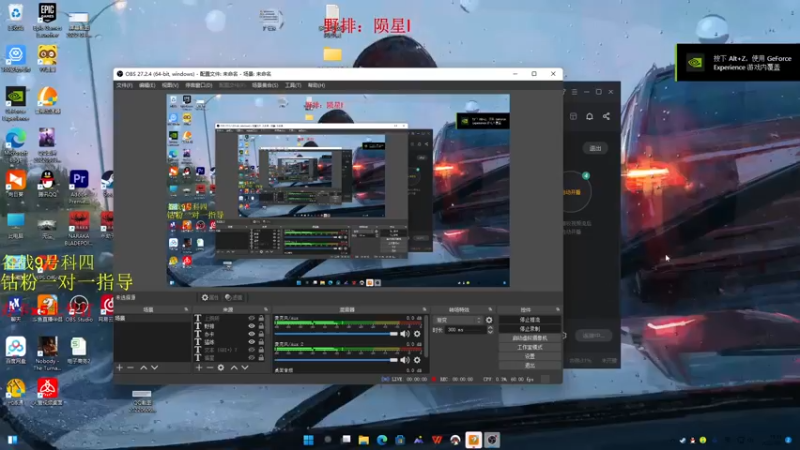Image resolution: width=800 pixels, height=450 pixels.
Task: Pop out the Scenes dock panel
Action: (x=186, y=310)
